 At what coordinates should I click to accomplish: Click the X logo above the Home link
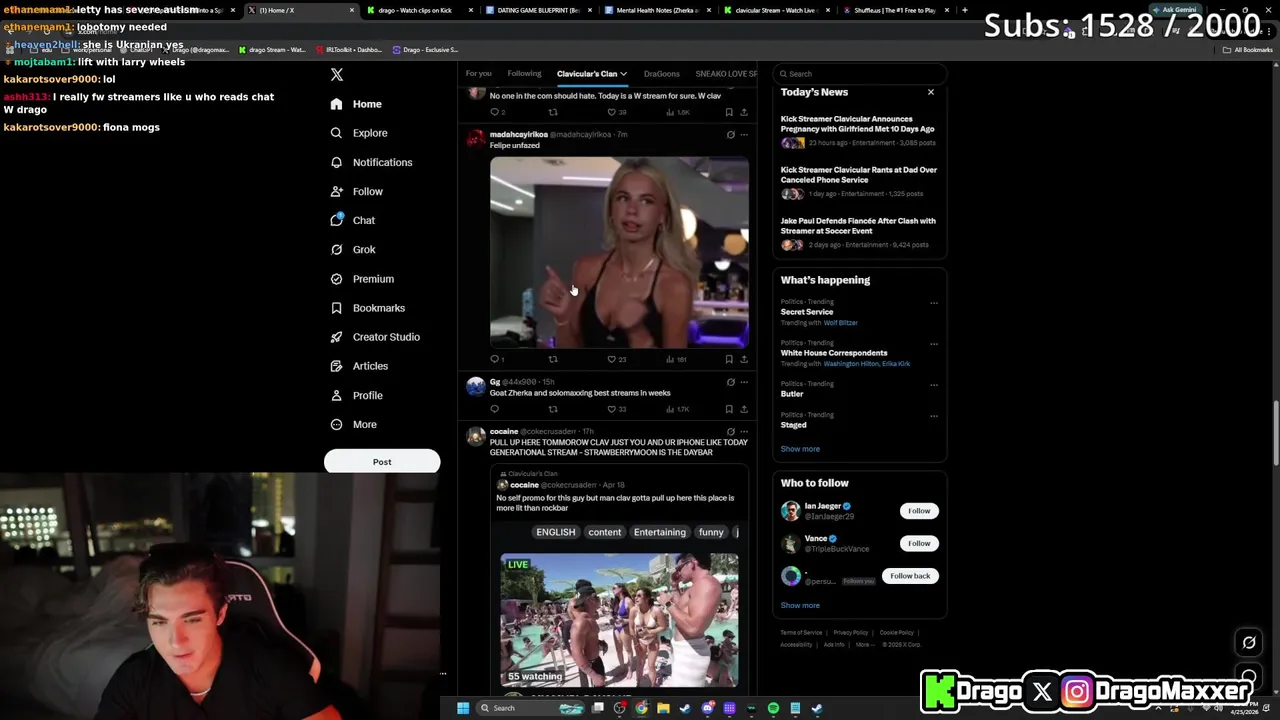pos(337,75)
